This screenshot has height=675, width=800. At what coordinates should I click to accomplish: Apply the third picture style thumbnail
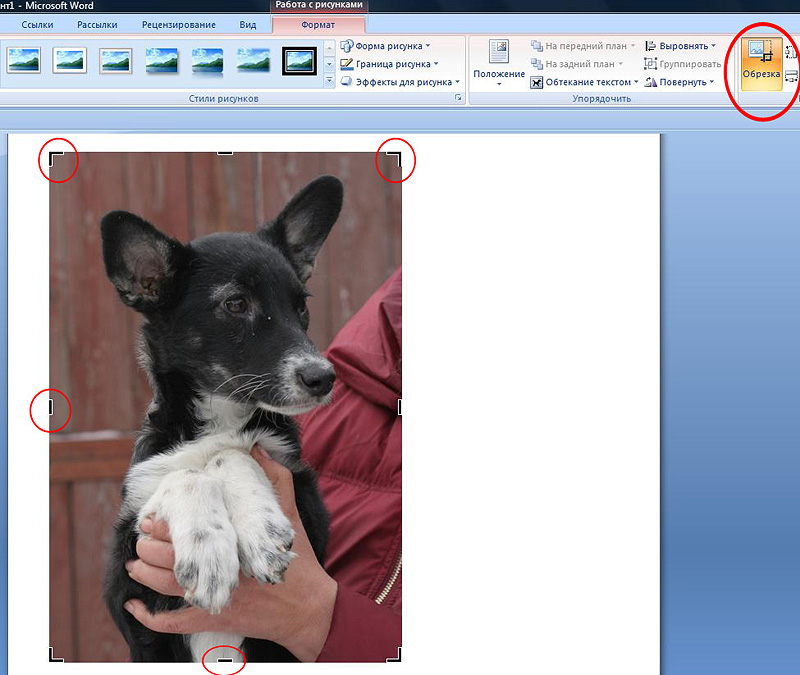pyautogui.click(x=115, y=60)
